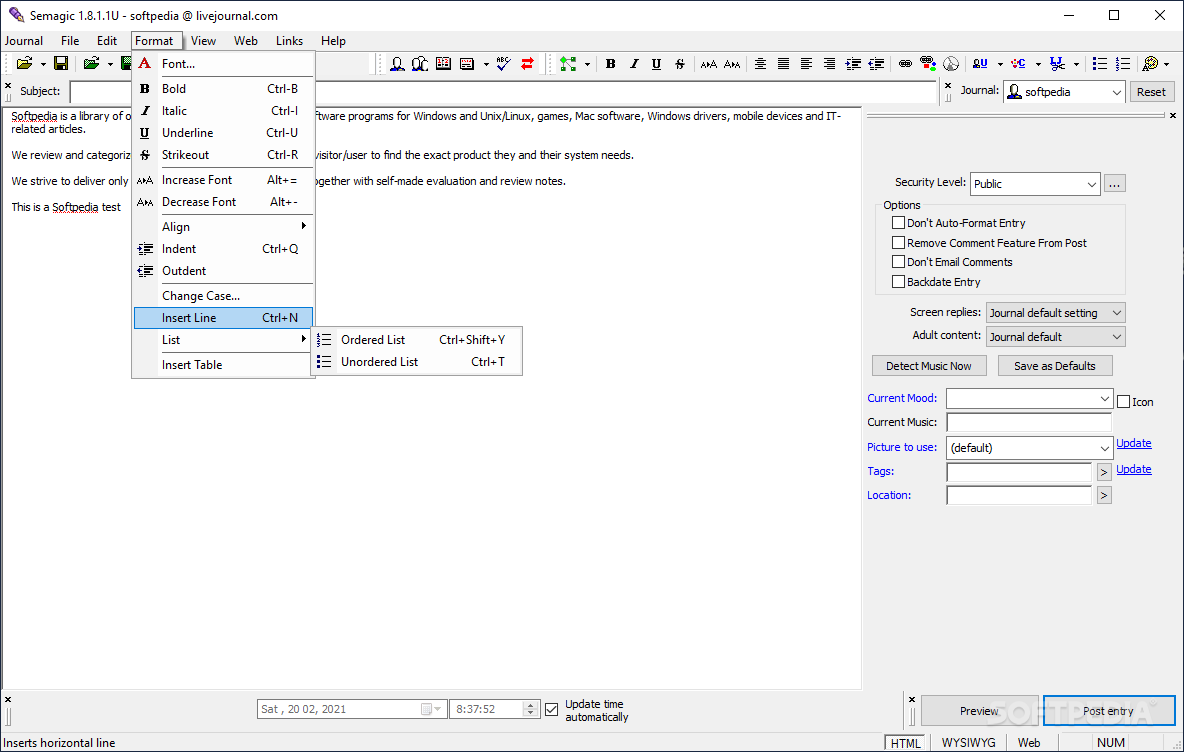Choose Insert Table from Format menu

[x=224, y=365]
